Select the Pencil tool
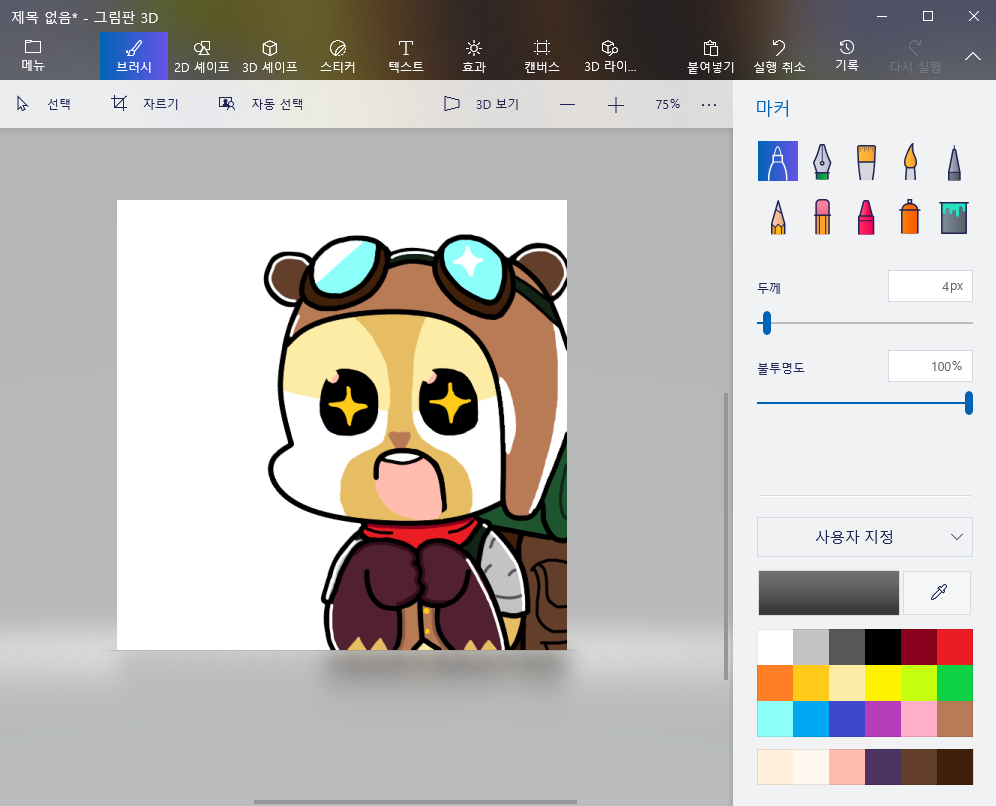Screen dimensions: 996x806 coord(777,216)
